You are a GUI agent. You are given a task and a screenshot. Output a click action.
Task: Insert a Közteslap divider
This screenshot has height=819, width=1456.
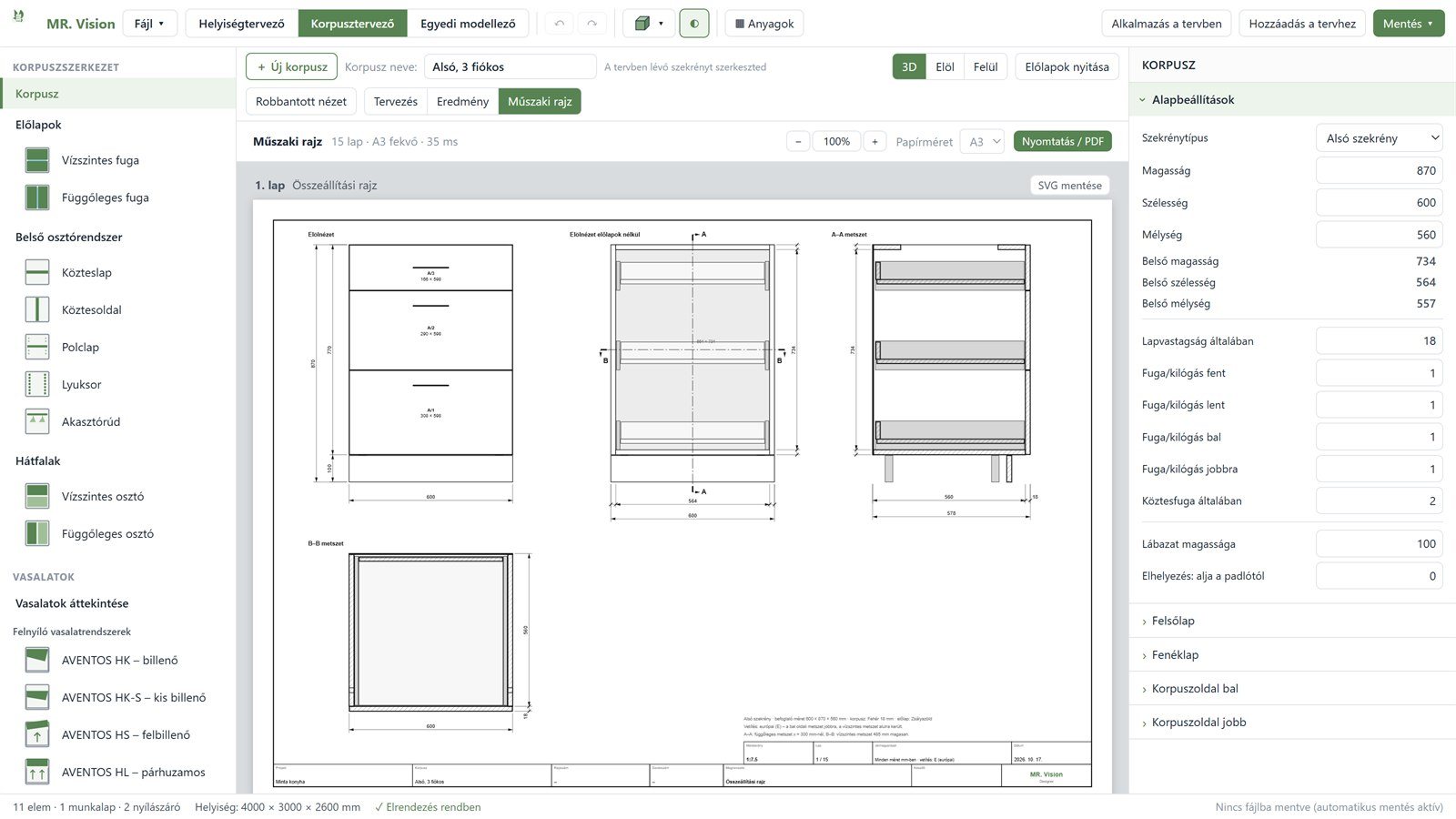coord(118,272)
